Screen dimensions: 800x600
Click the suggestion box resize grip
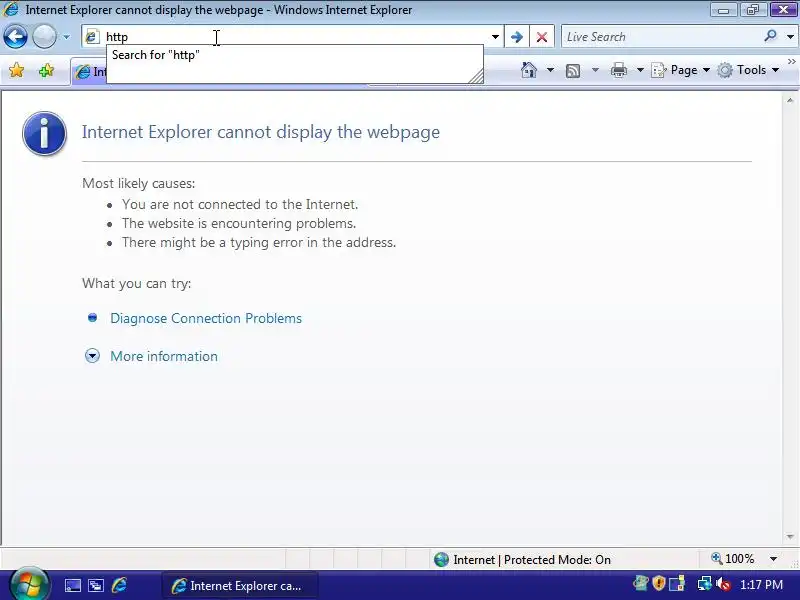coord(476,77)
